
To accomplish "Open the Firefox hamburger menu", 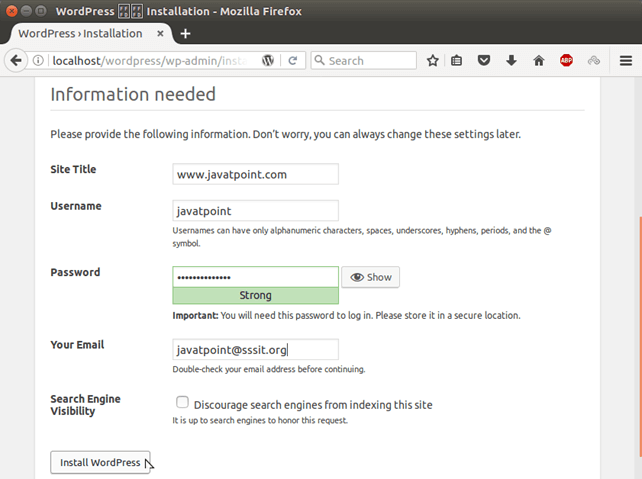I will pyautogui.click(x=626, y=61).
